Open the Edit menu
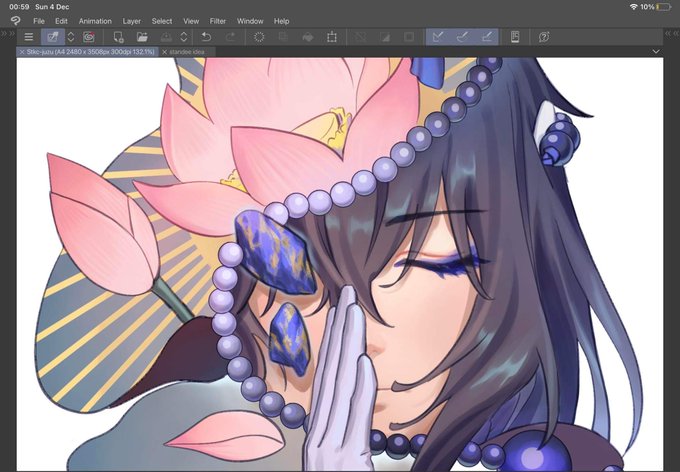 tap(61, 21)
